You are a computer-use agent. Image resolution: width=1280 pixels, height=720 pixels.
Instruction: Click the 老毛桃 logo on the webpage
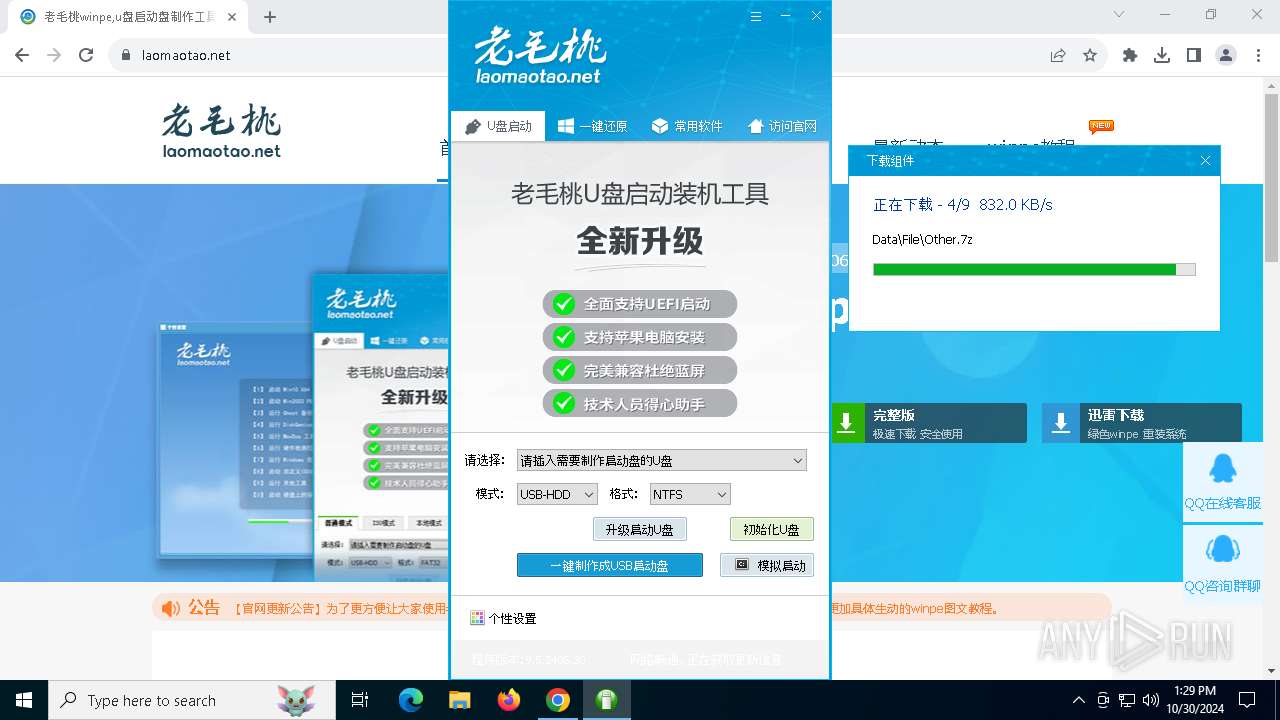pos(221,131)
